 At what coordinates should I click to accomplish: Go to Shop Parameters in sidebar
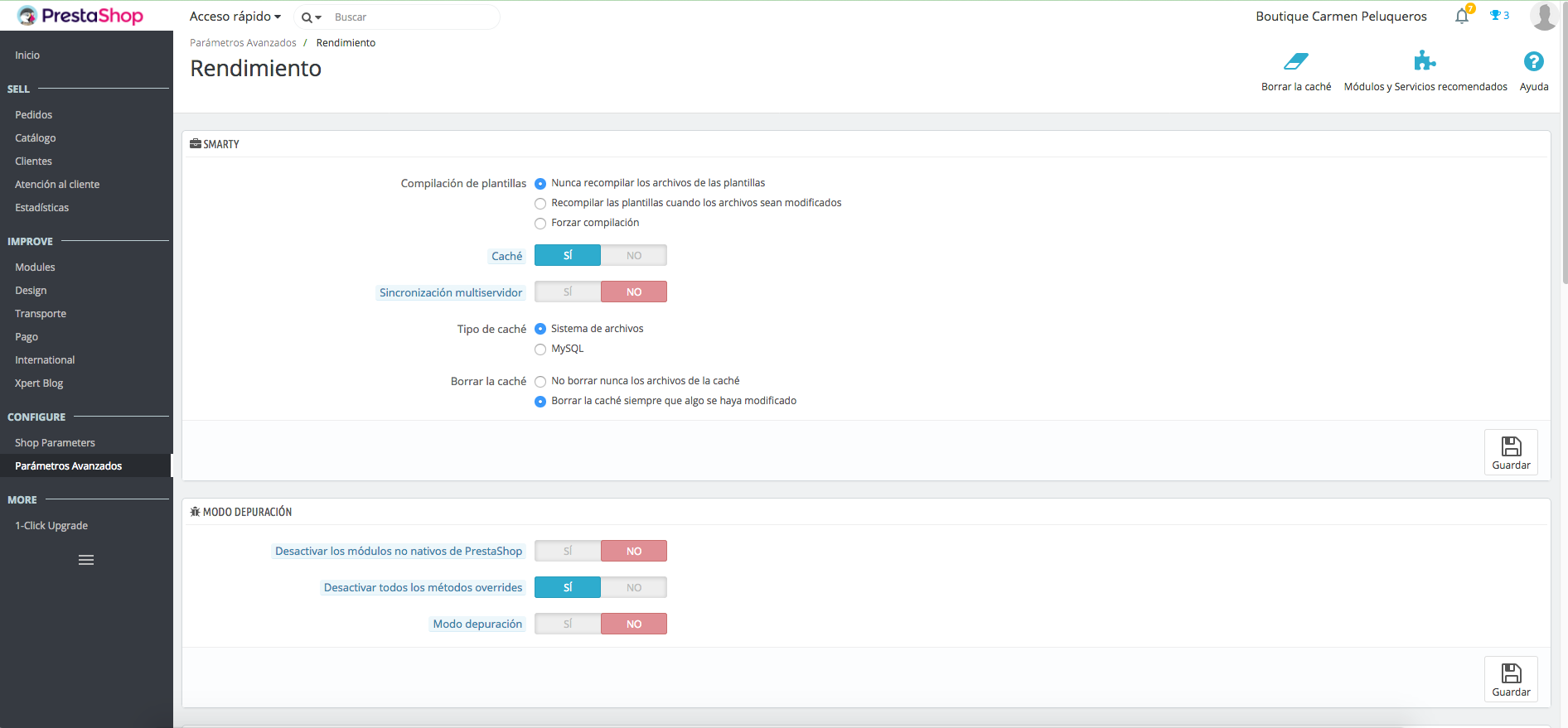(x=55, y=442)
